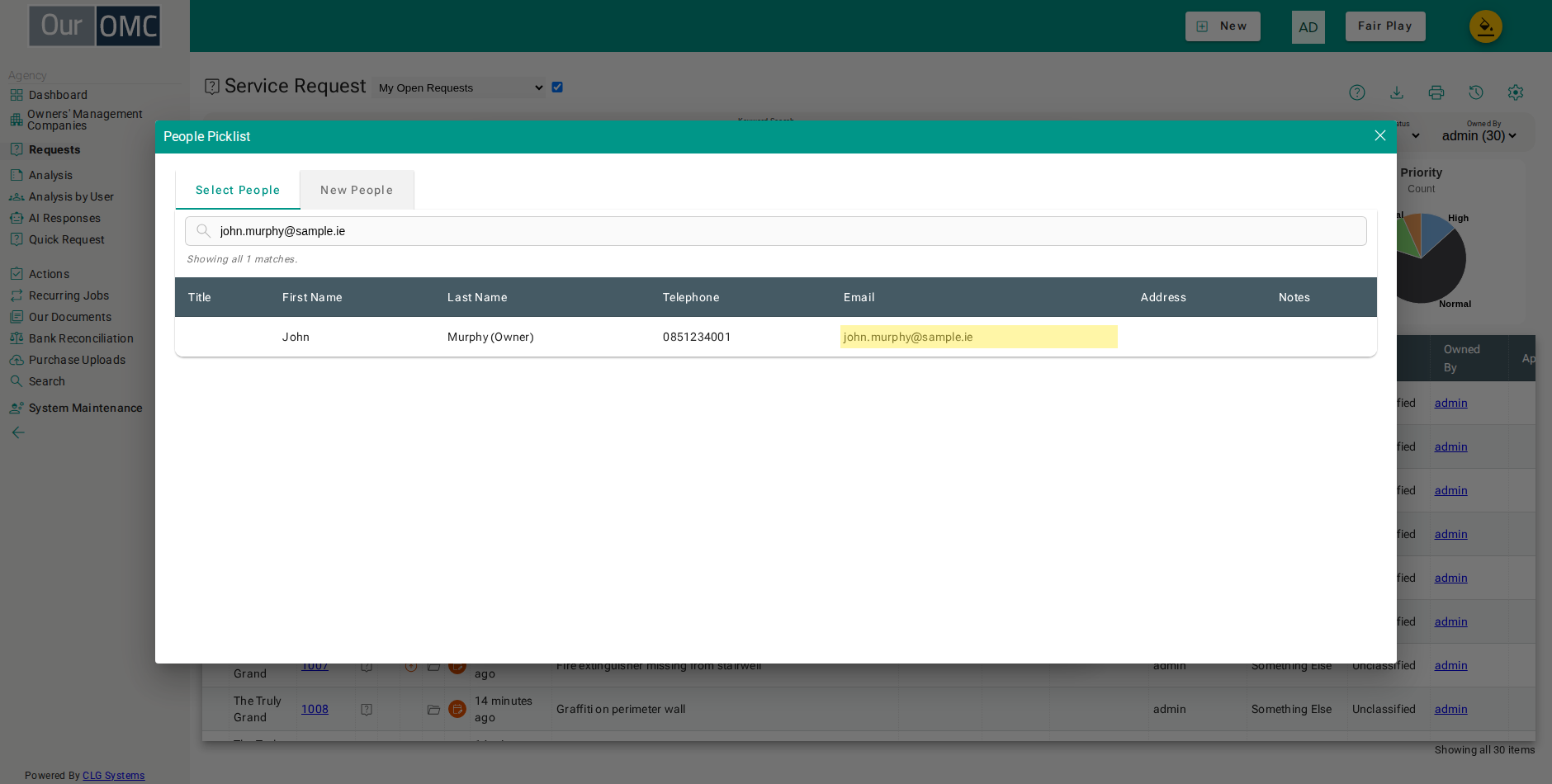Open Dashboard in the sidebar
Image resolution: width=1552 pixels, height=784 pixels.
pyautogui.click(x=58, y=95)
